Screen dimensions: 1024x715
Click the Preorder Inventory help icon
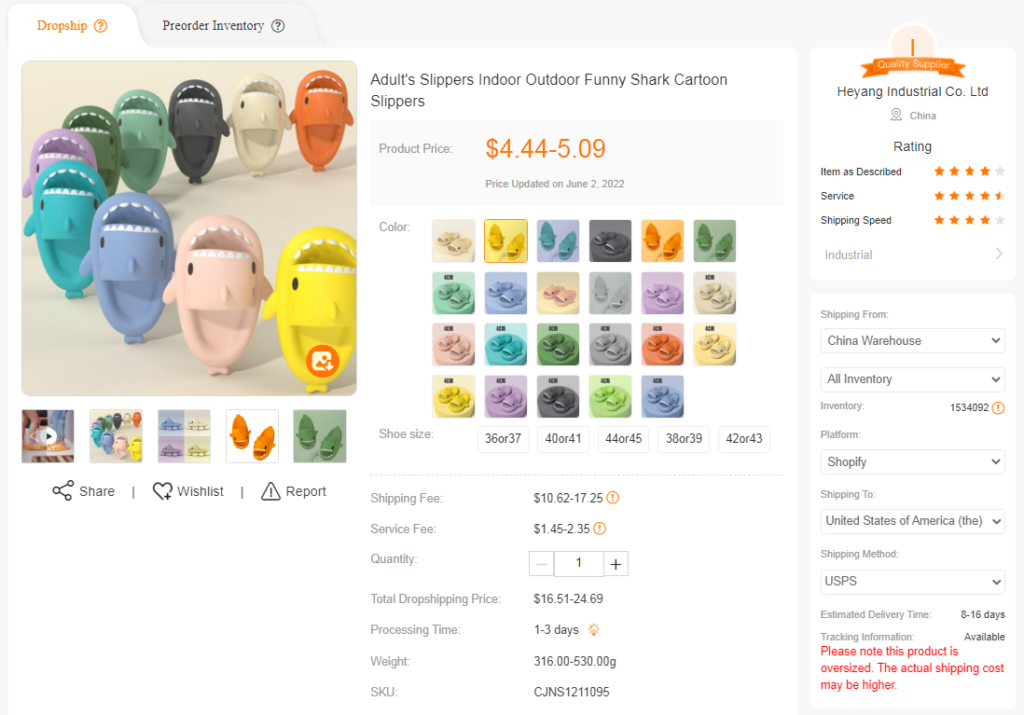[278, 26]
